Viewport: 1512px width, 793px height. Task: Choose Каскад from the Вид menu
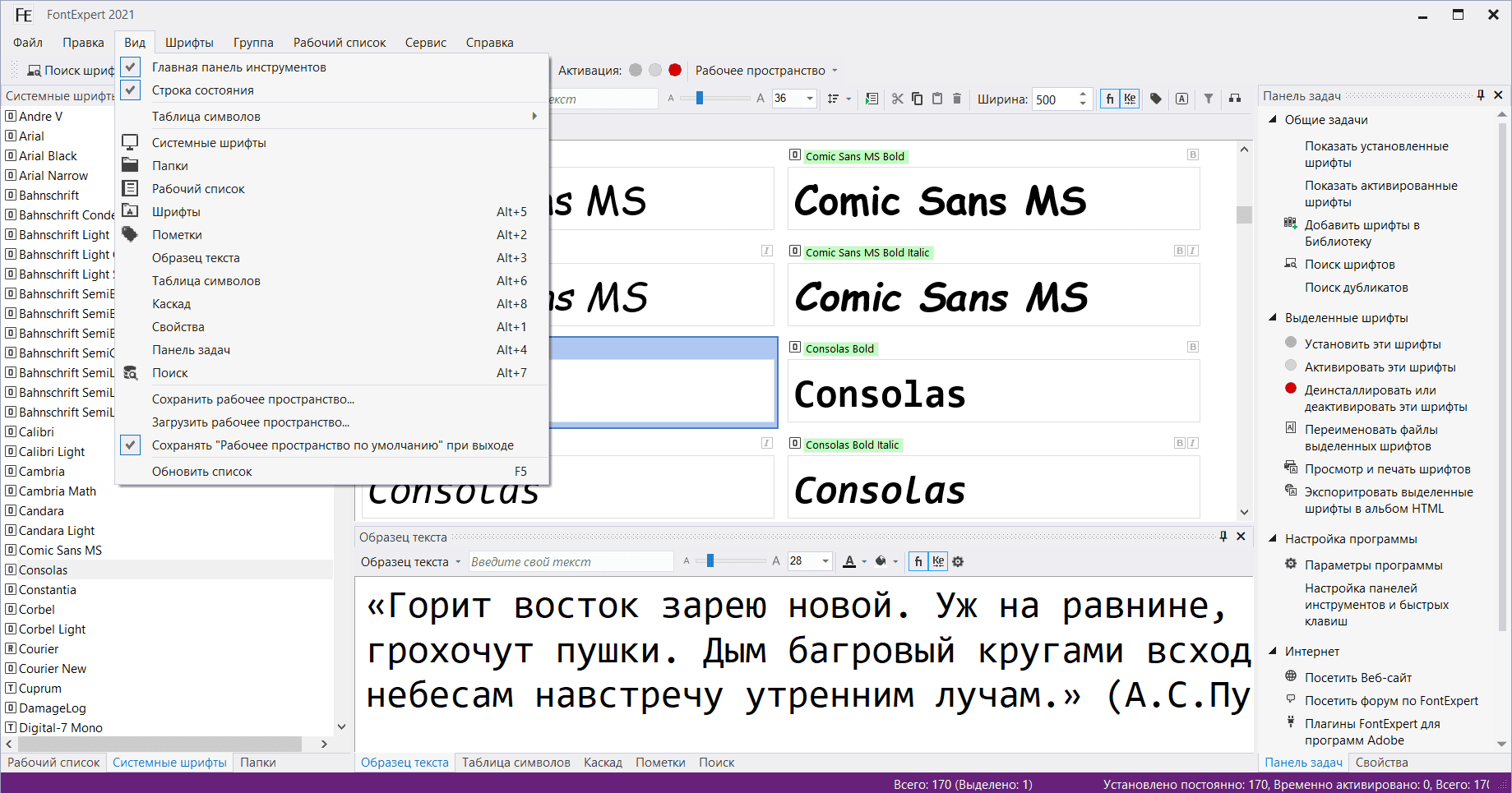point(332,304)
